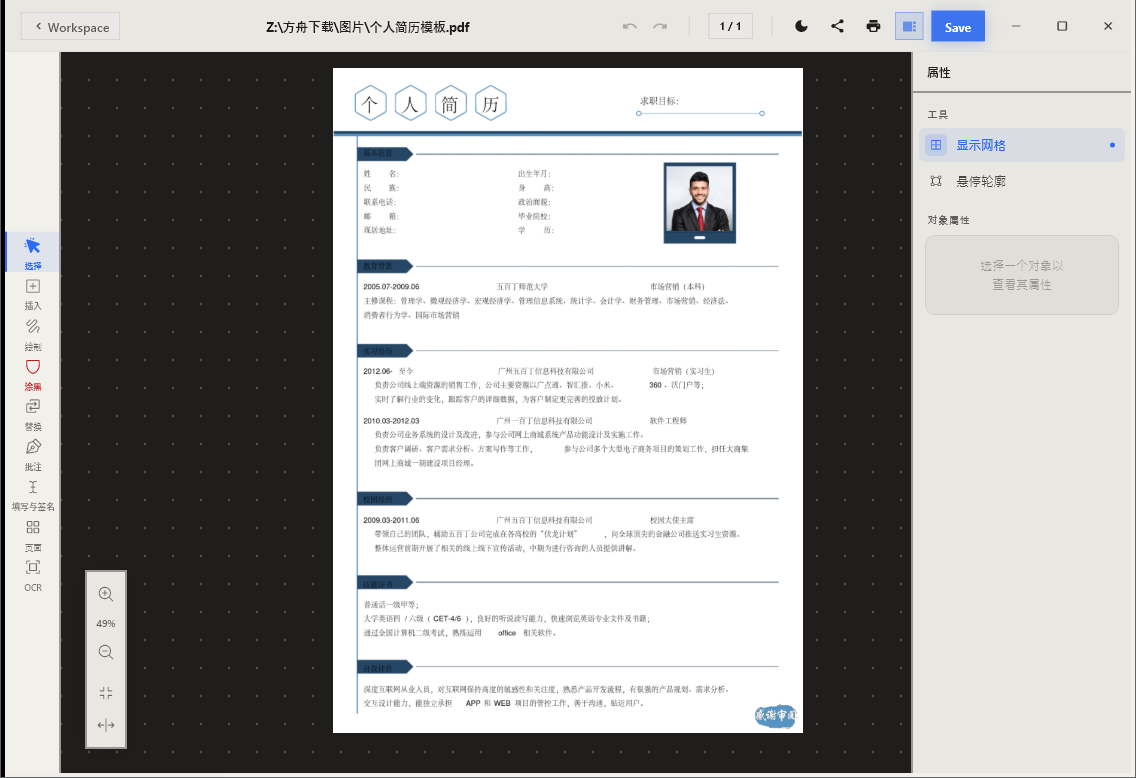
Task: Click the 软件工程师 job title text
Action: click(668, 421)
